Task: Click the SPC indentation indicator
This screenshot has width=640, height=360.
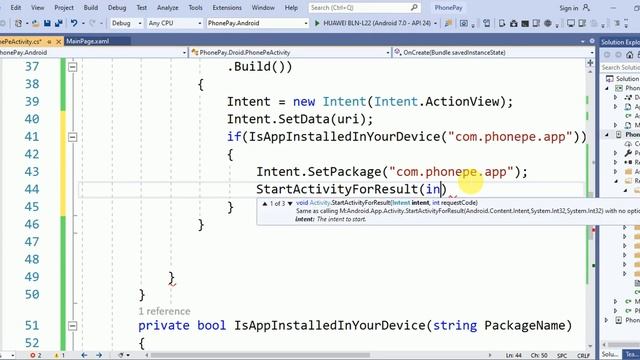Action: pyautogui.click(x=562, y=356)
